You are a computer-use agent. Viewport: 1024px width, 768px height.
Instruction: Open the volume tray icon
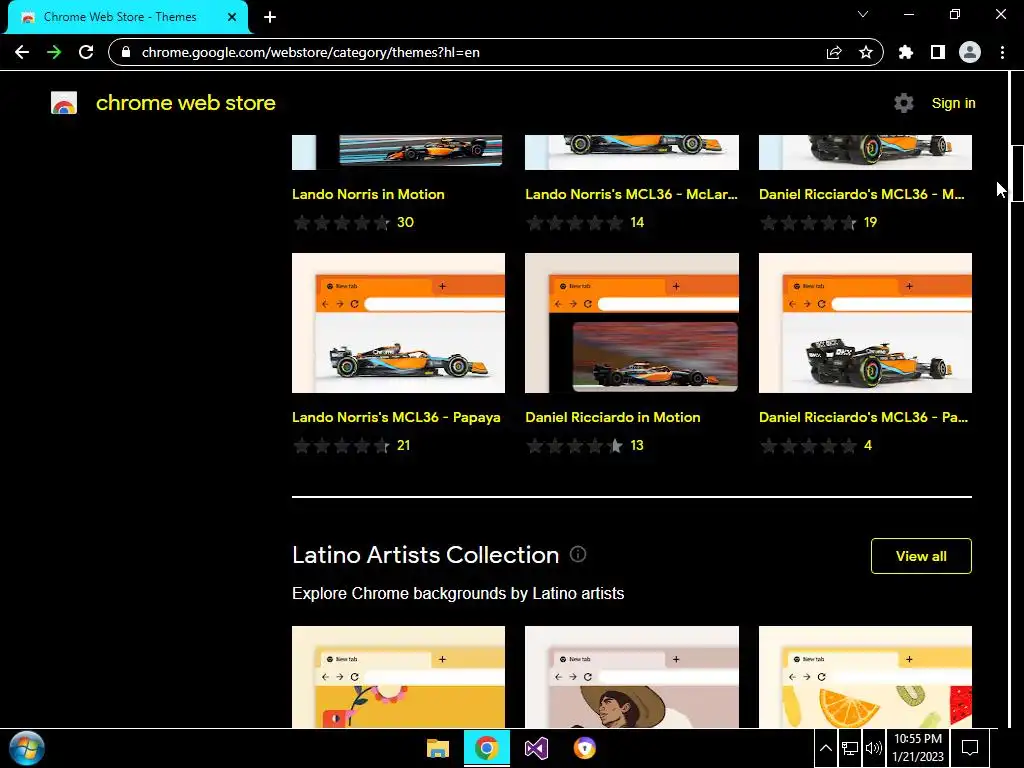pyautogui.click(x=873, y=748)
